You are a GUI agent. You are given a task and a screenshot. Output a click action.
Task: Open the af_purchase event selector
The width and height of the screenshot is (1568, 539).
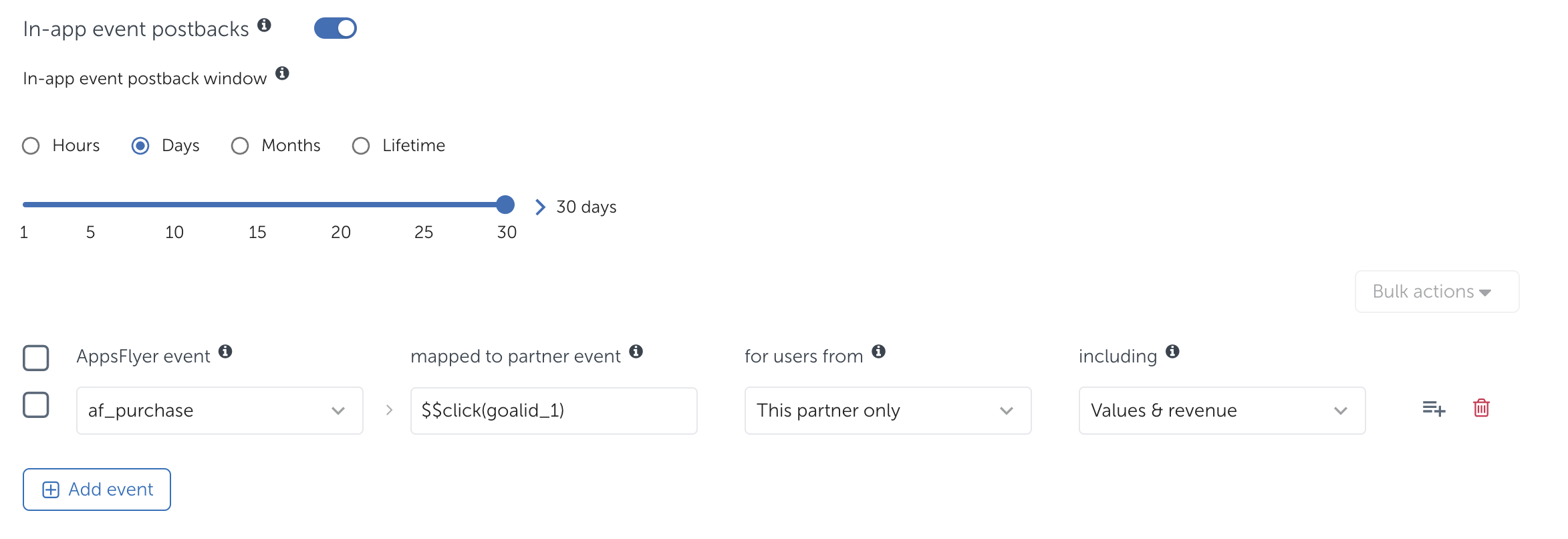(219, 410)
